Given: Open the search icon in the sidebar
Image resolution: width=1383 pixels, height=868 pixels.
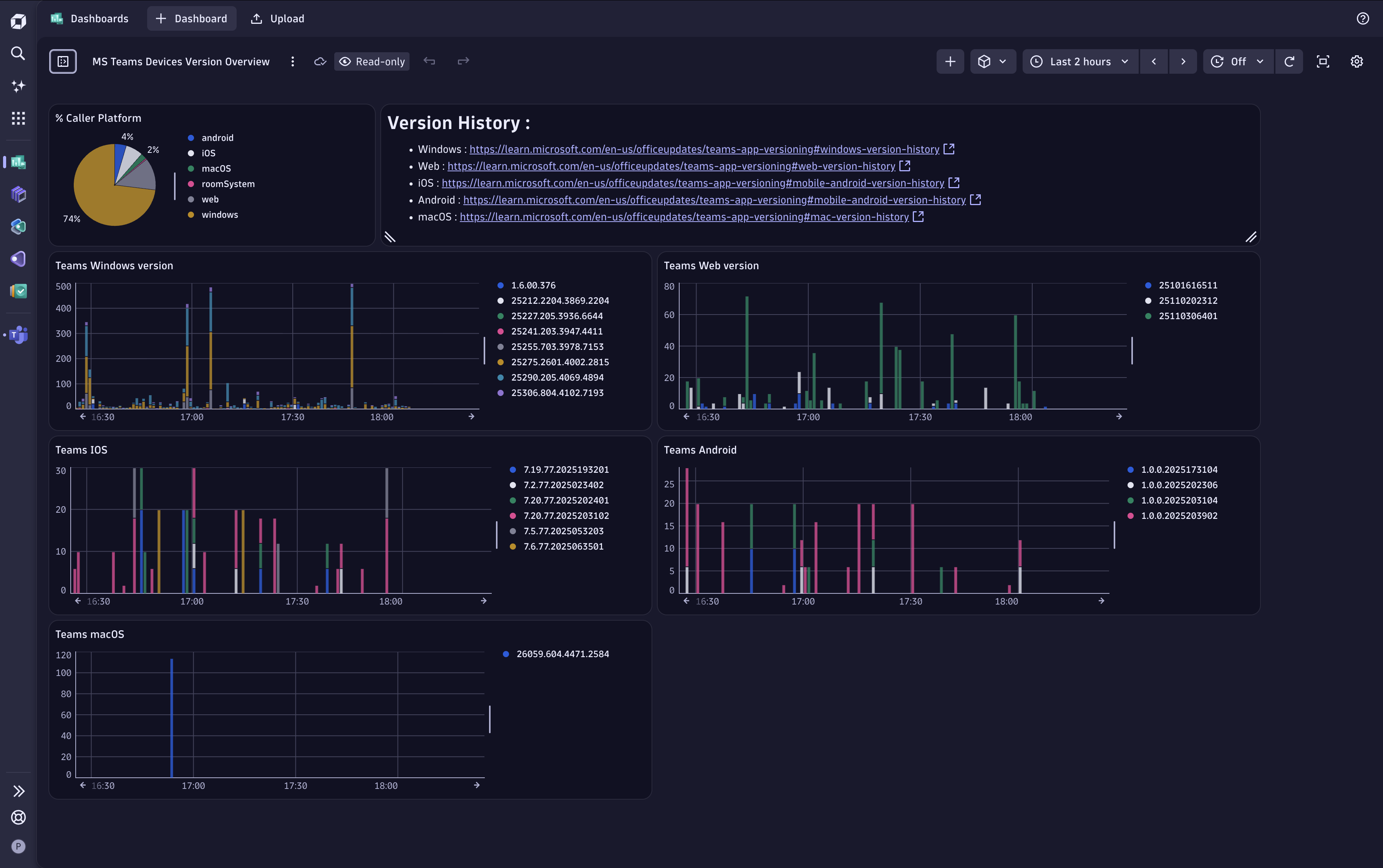Looking at the screenshot, I should 18,53.
